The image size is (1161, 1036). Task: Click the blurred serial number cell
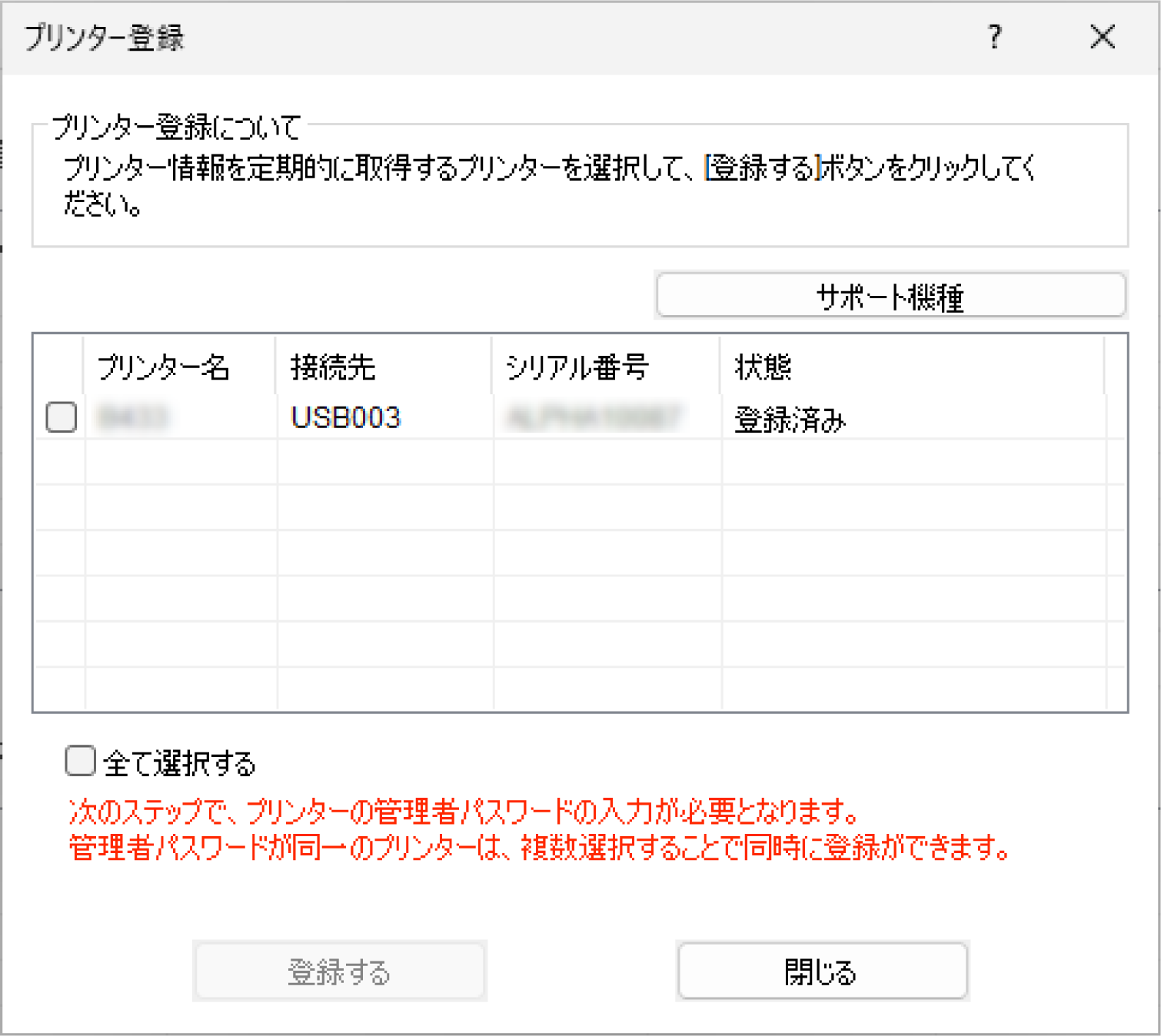(593, 417)
